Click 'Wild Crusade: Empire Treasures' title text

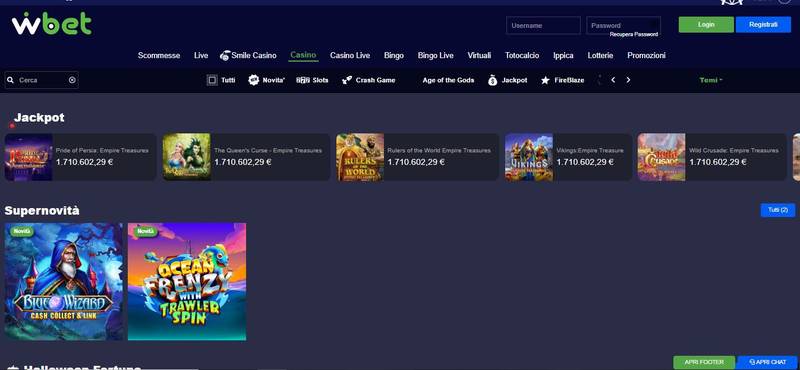734,151
